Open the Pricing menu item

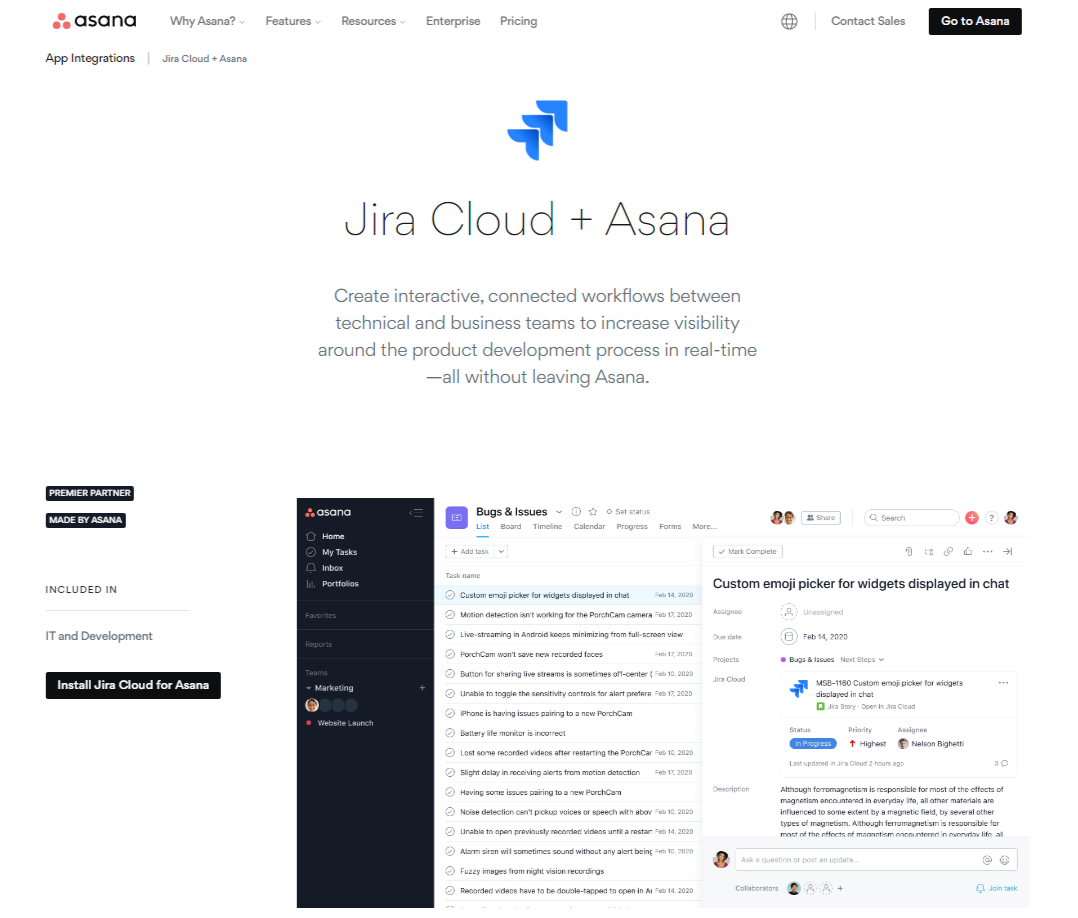[518, 20]
